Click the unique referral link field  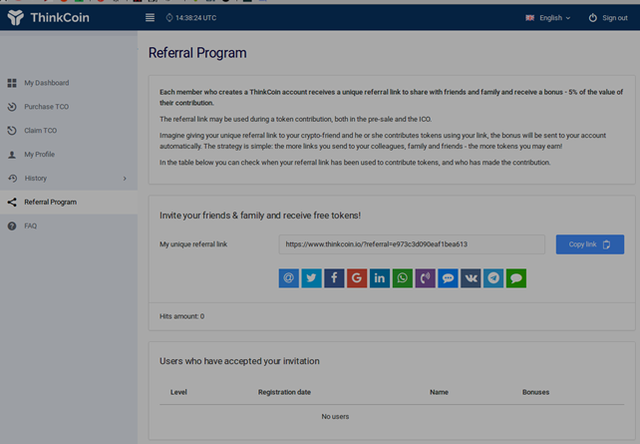(412, 244)
